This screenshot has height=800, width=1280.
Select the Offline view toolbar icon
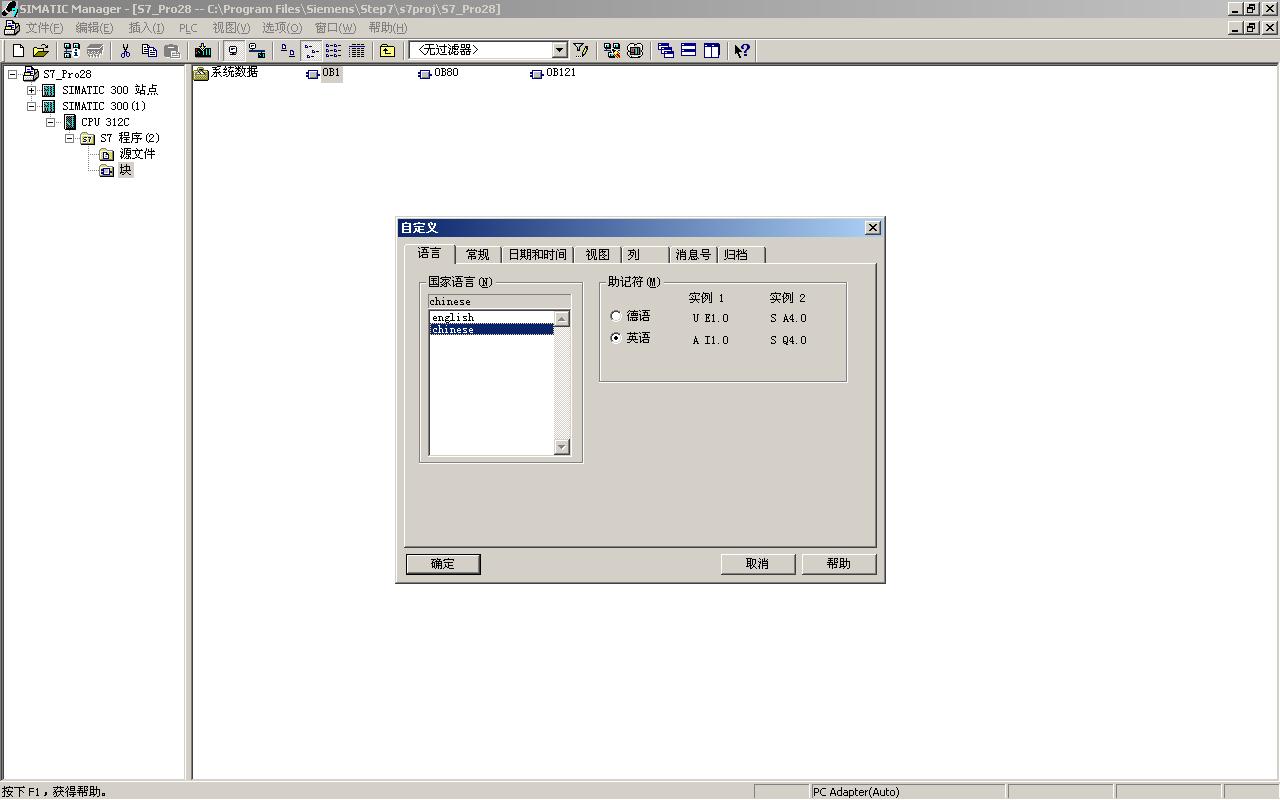click(234, 50)
